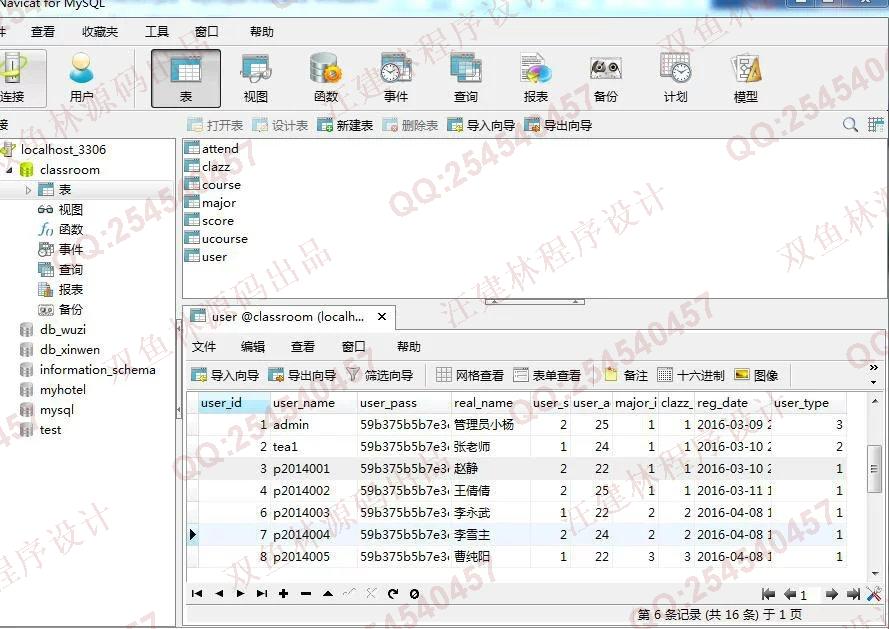Open the 计划 (Schedule) toolbar icon
The height and width of the screenshot is (629, 889).
click(675, 78)
